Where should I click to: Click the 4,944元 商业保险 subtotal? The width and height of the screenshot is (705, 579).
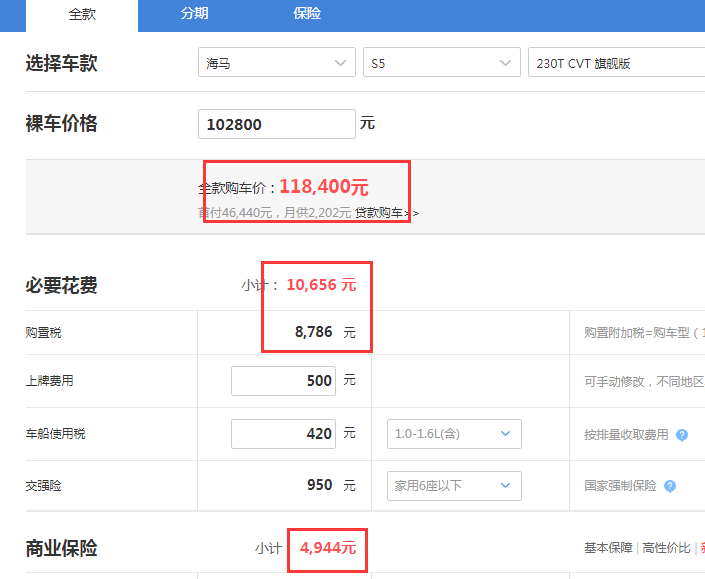328,548
